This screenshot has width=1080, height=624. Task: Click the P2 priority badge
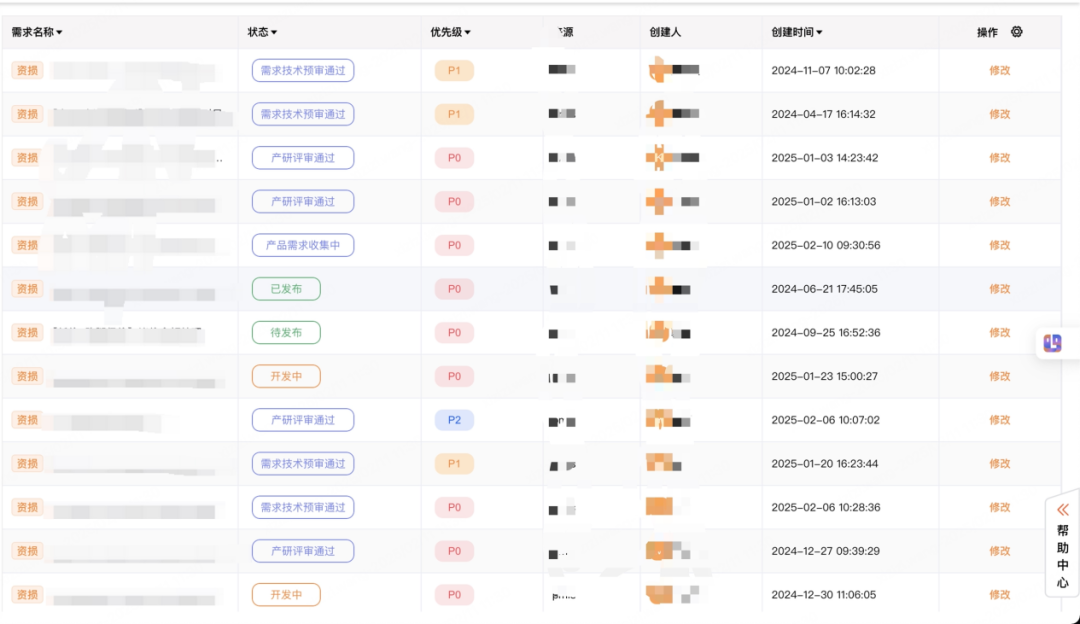pyautogui.click(x=454, y=420)
